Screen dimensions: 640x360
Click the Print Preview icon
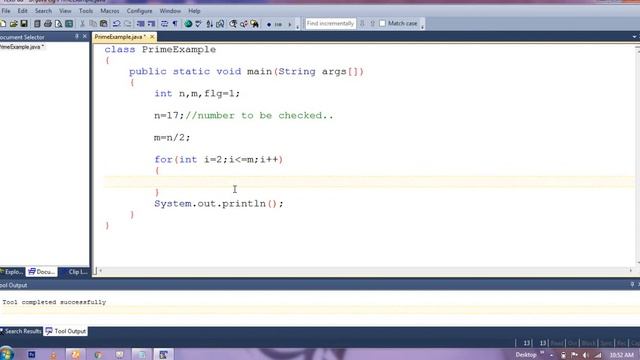tap(58, 24)
